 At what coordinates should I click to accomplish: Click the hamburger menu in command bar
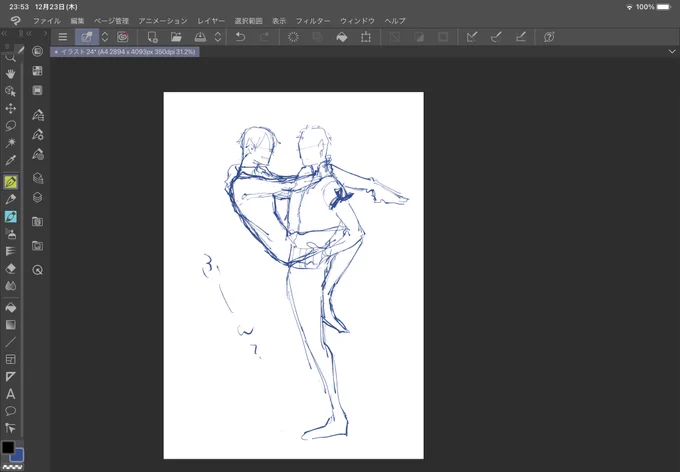[63, 37]
